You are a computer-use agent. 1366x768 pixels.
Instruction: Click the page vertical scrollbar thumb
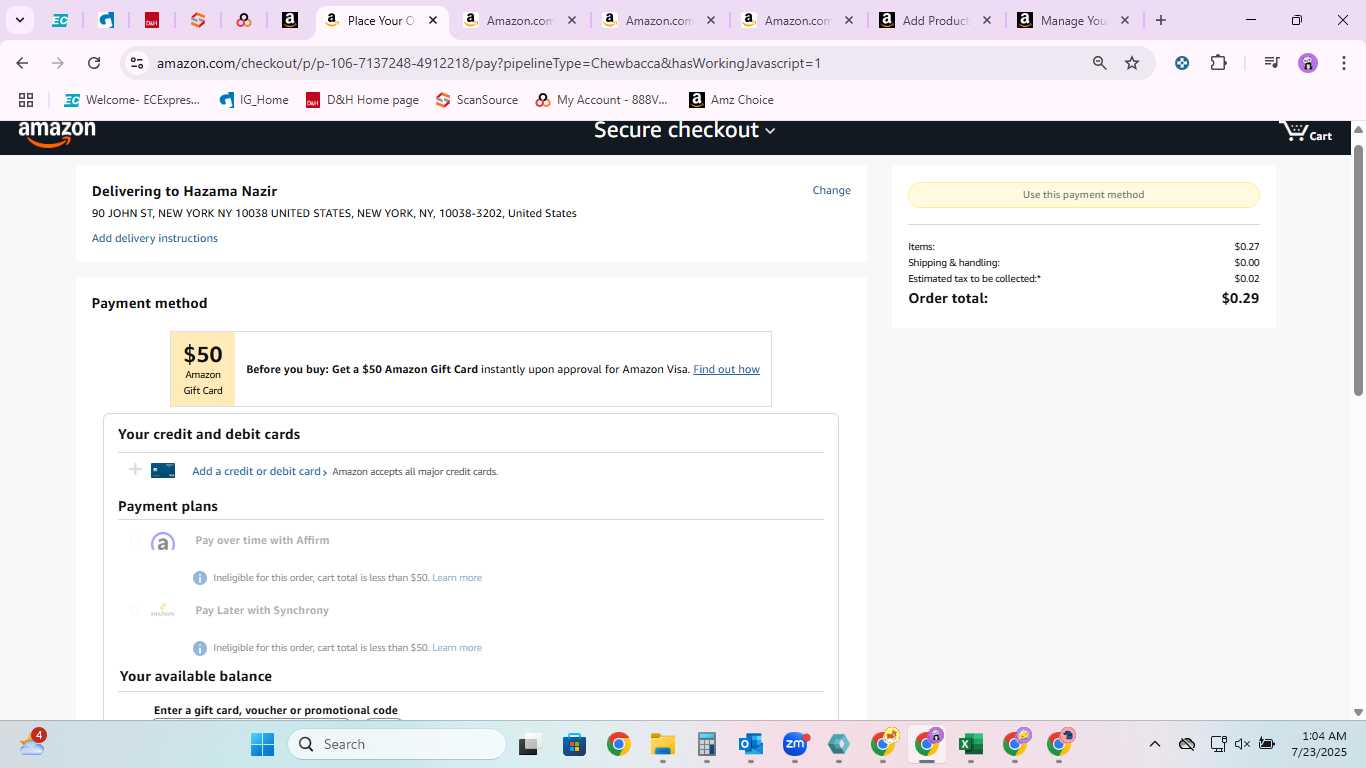1358,270
